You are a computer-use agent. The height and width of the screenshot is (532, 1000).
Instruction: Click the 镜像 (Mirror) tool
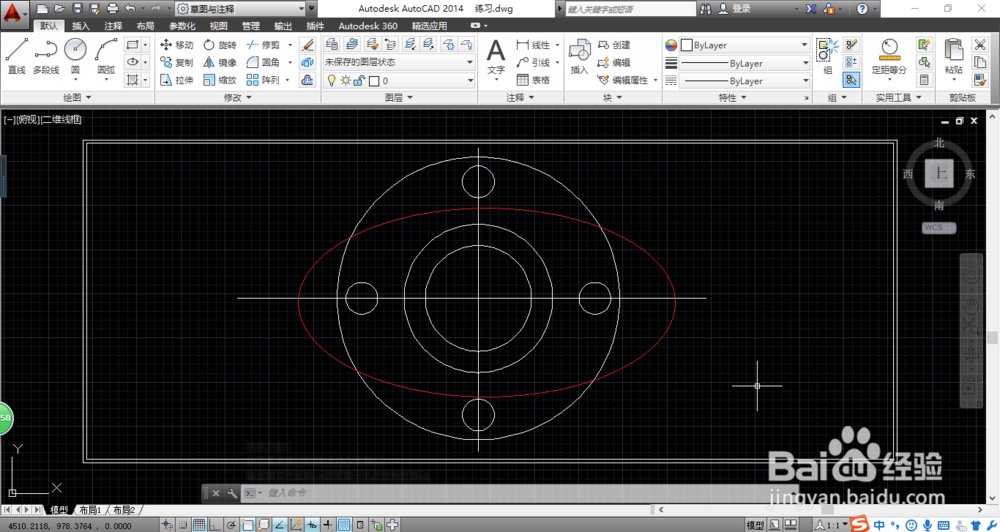tap(220, 62)
